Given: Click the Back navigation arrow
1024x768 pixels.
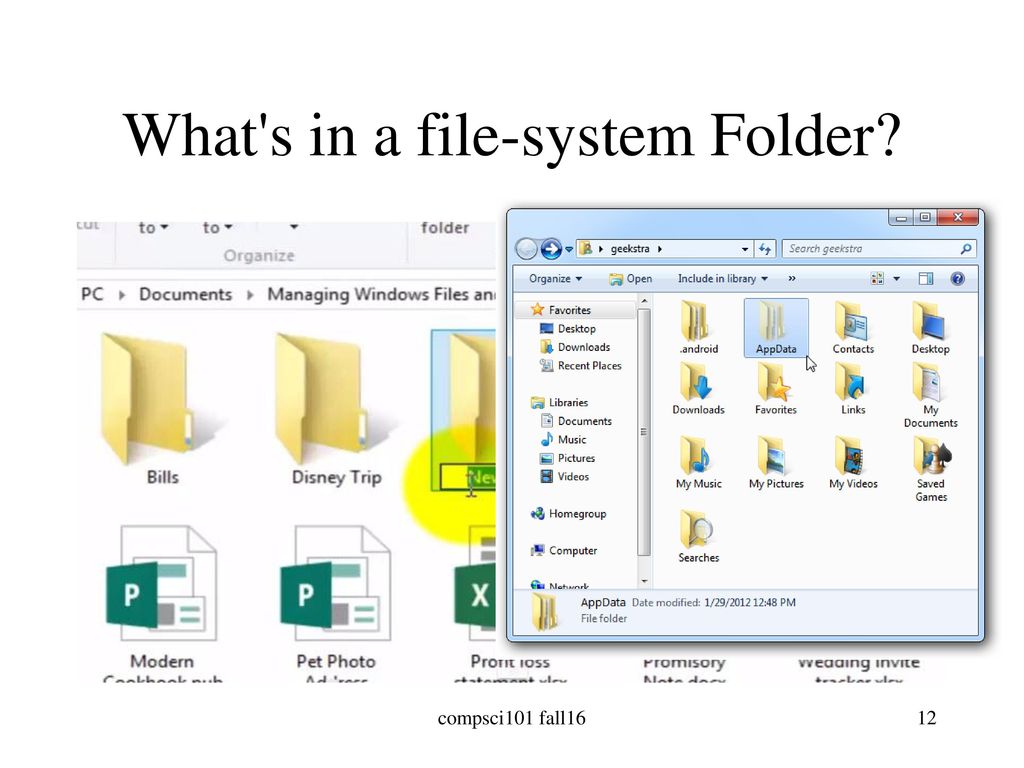Looking at the screenshot, I should point(526,249).
